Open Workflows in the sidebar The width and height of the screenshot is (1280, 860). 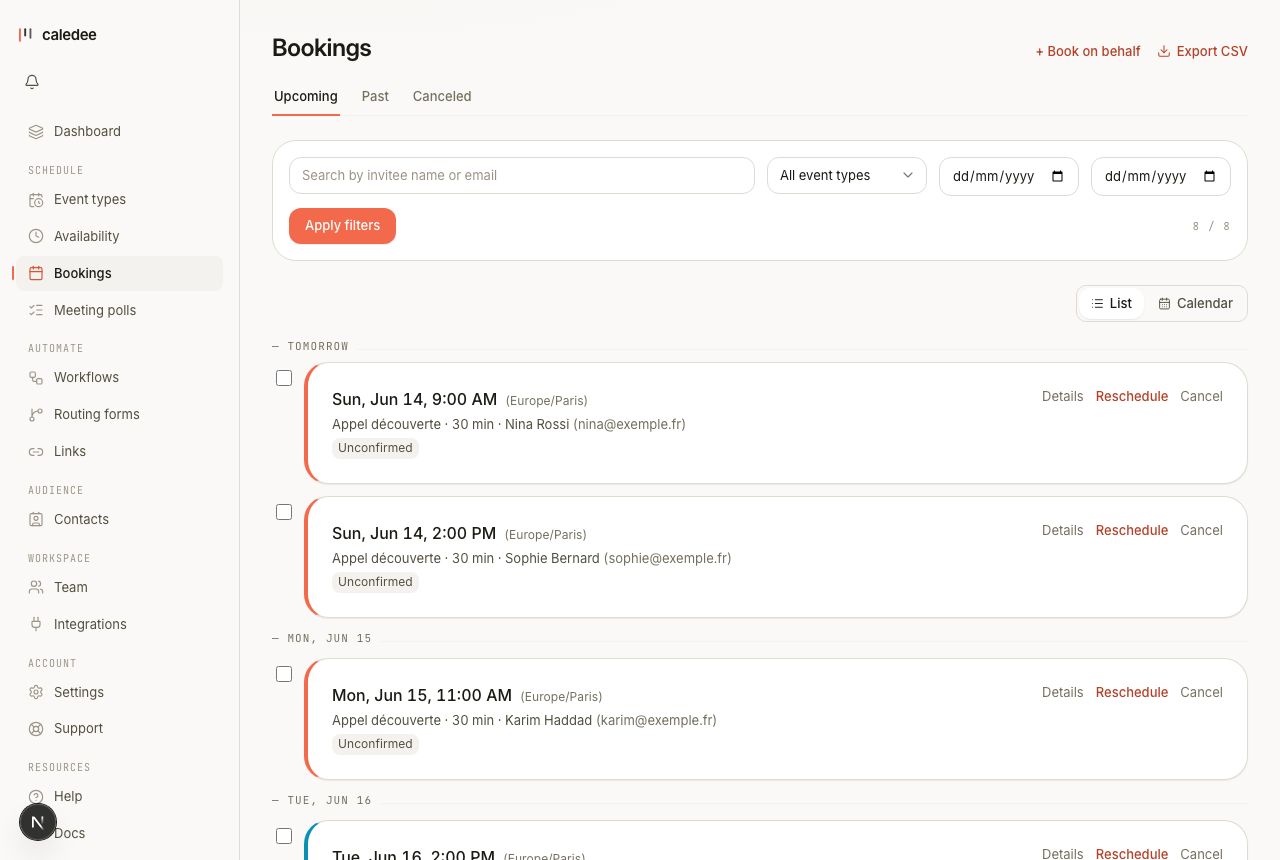tap(120, 377)
